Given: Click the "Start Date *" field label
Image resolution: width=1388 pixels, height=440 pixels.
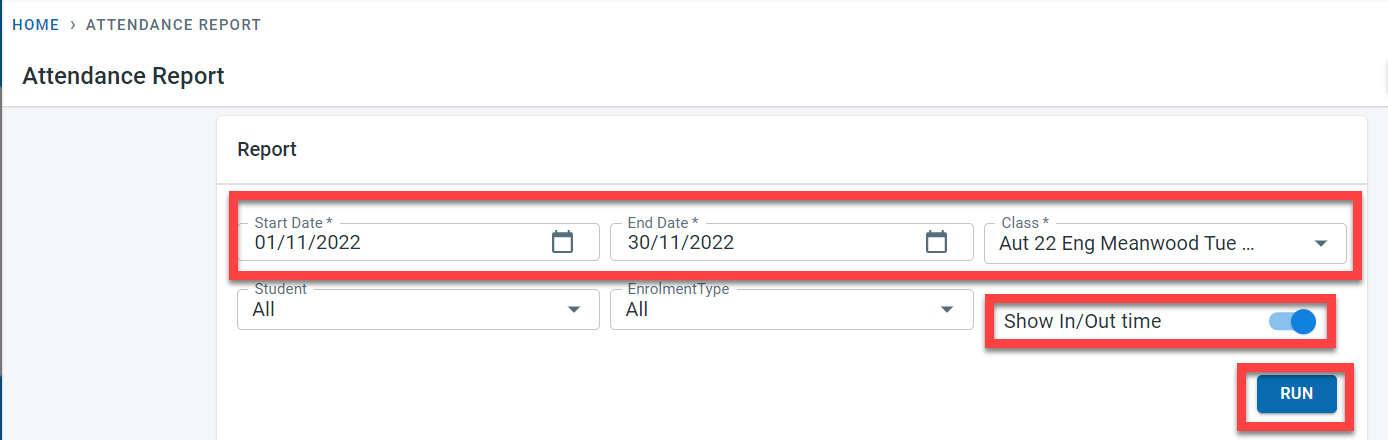Looking at the screenshot, I should (x=293, y=223).
